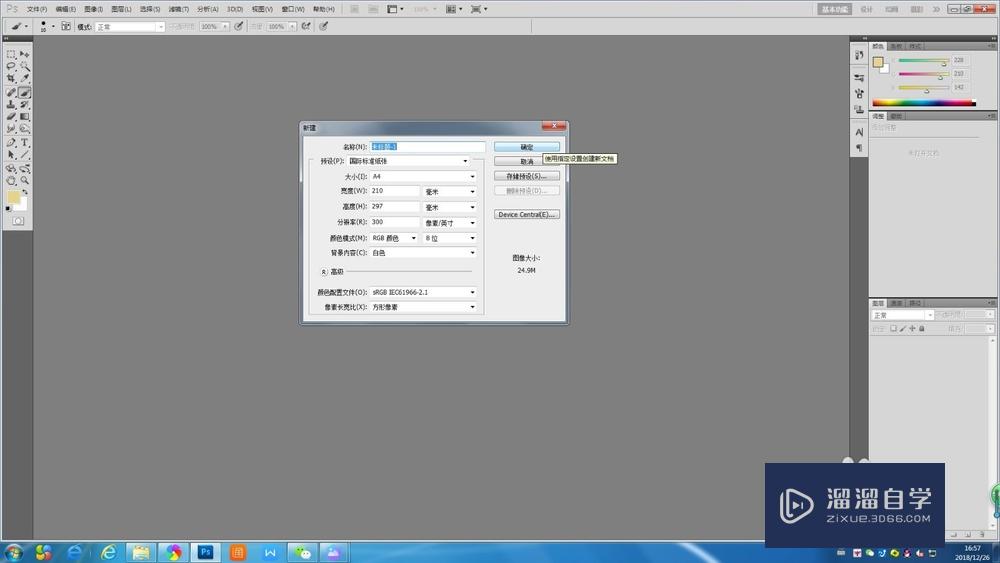Toggle airbrush mode in options bar
This screenshot has height=563, width=1000.
pos(306,26)
